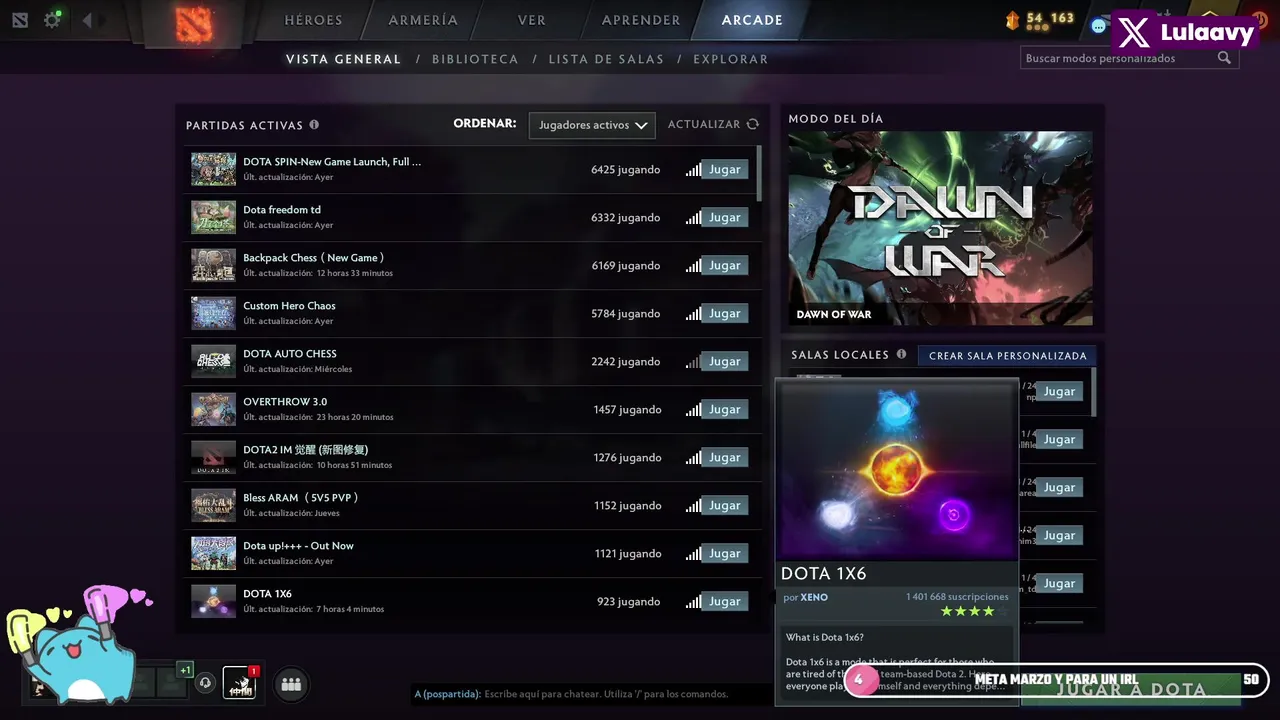Click Actualizar to refresh list
The height and width of the screenshot is (720, 1280).
704,124
